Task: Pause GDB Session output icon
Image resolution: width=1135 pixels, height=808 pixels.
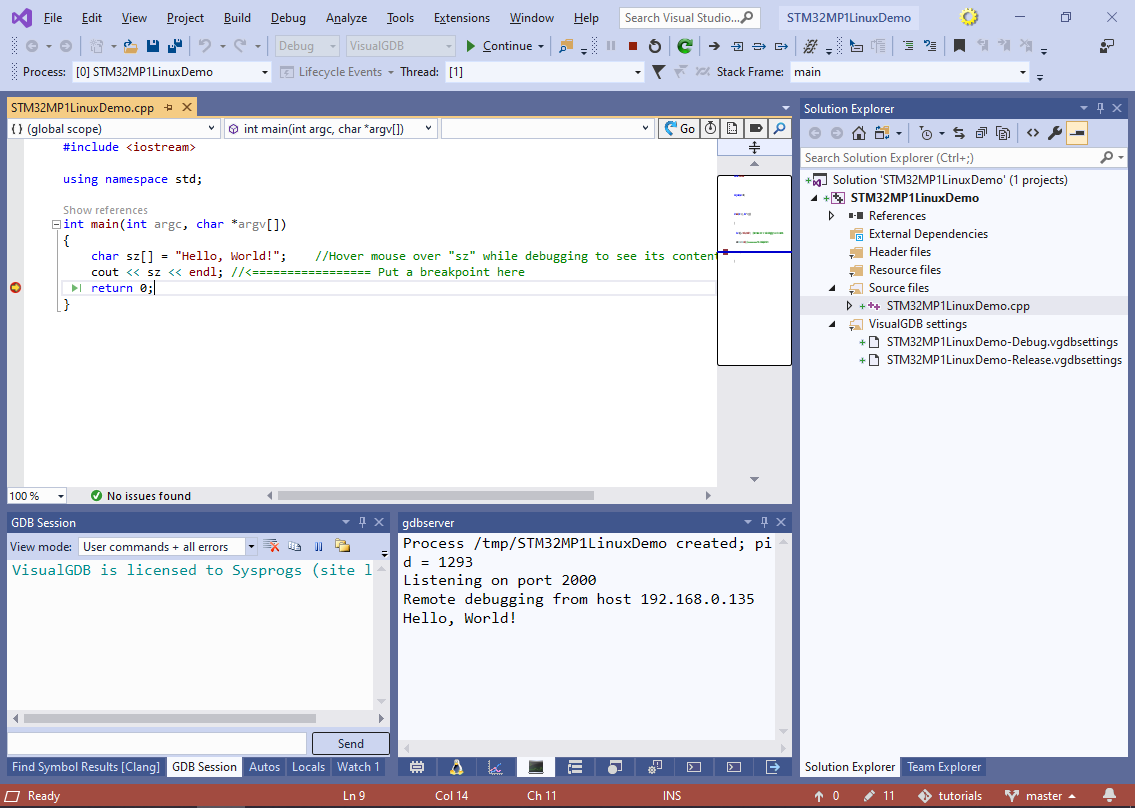Action: (x=318, y=546)
